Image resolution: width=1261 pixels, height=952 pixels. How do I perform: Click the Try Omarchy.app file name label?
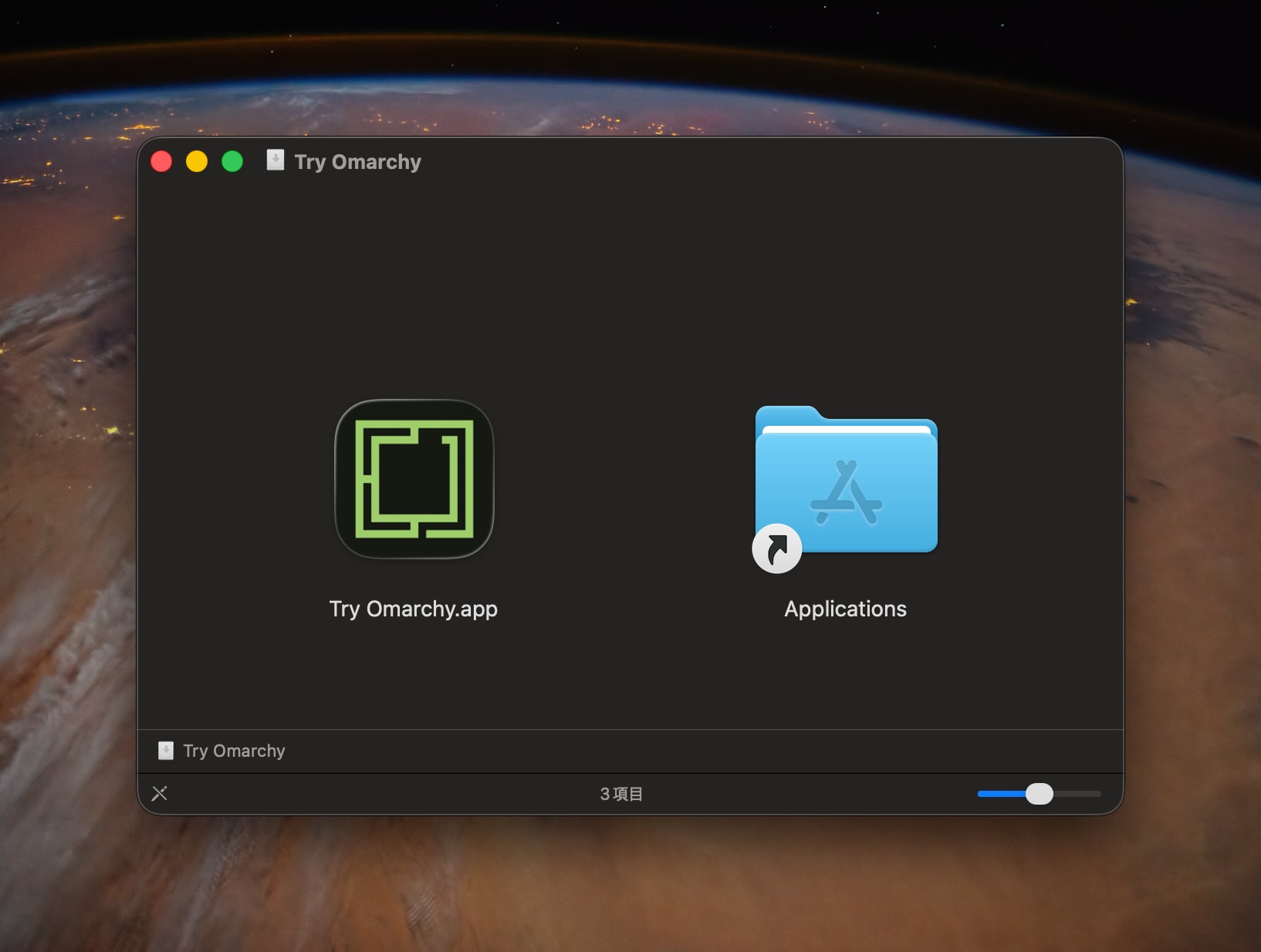point(414,609)
